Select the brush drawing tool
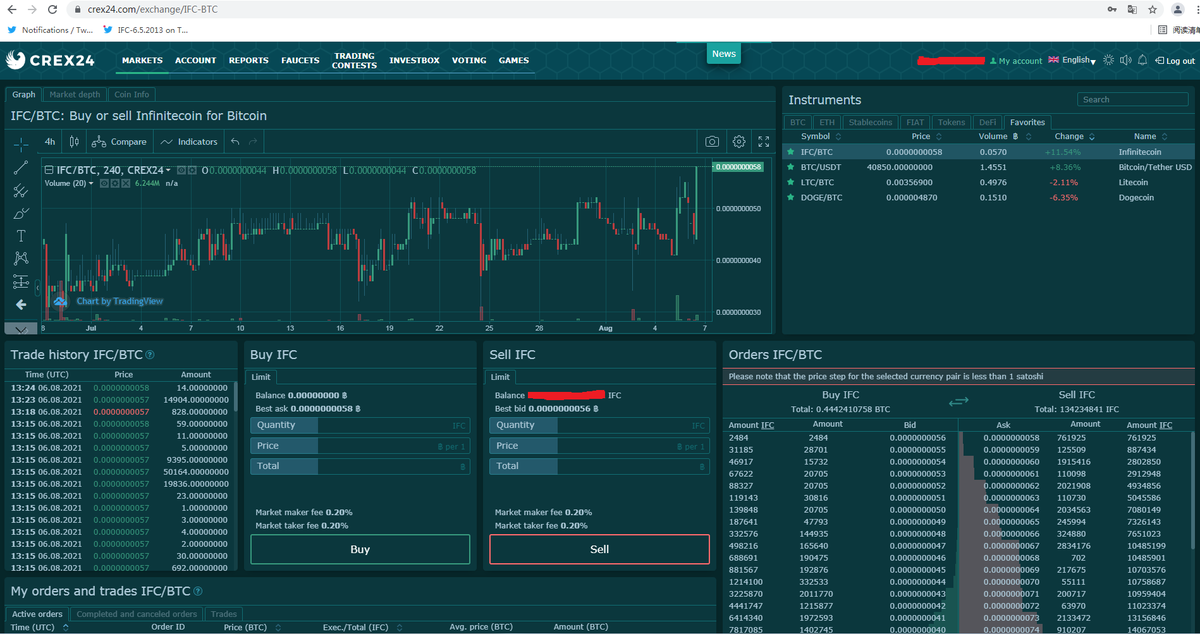The width and height of the screenshot is (1200, 634). (x=21, y=213)
